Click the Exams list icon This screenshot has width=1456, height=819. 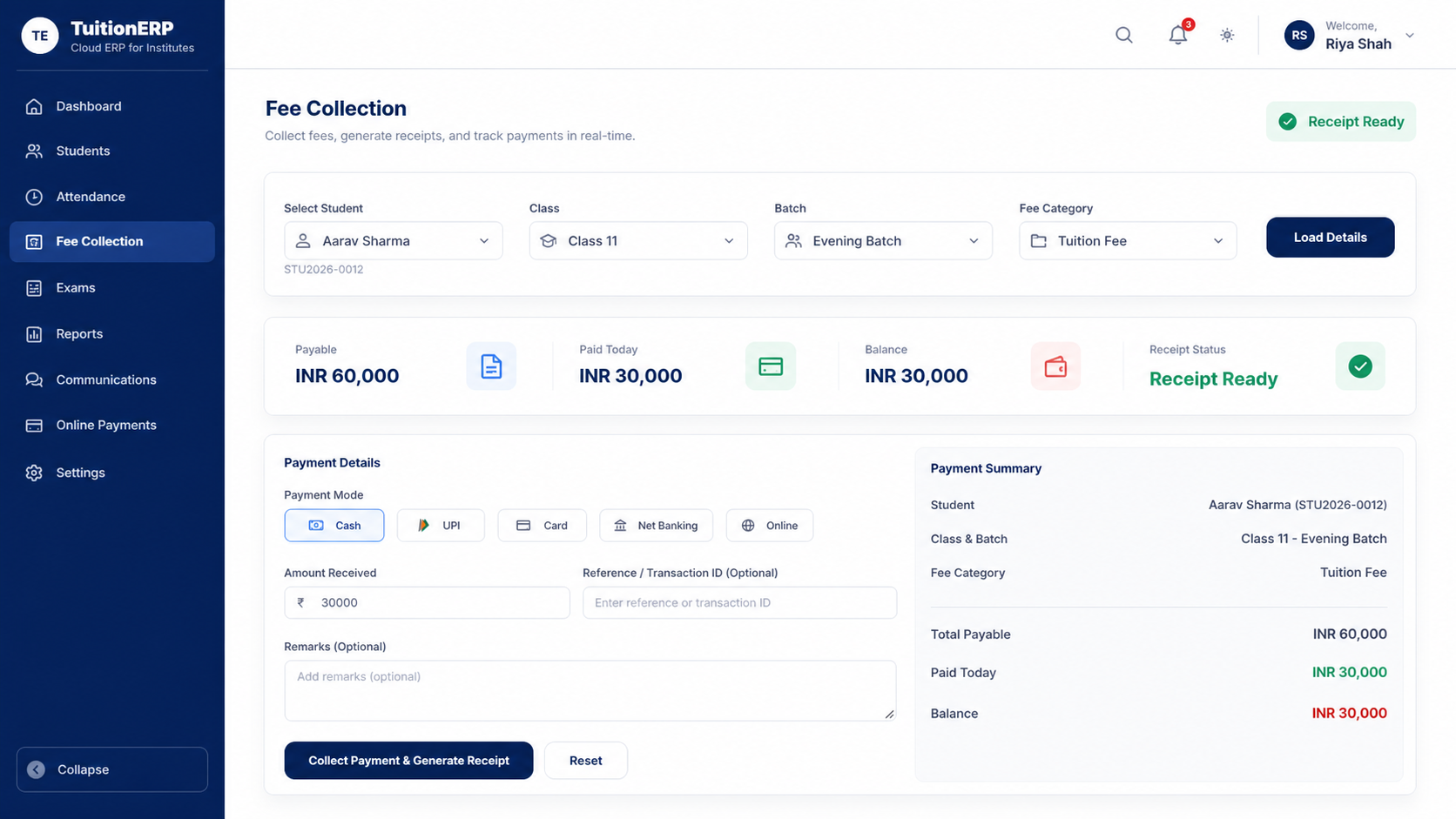pyautogui.click(x=34, y=288)
